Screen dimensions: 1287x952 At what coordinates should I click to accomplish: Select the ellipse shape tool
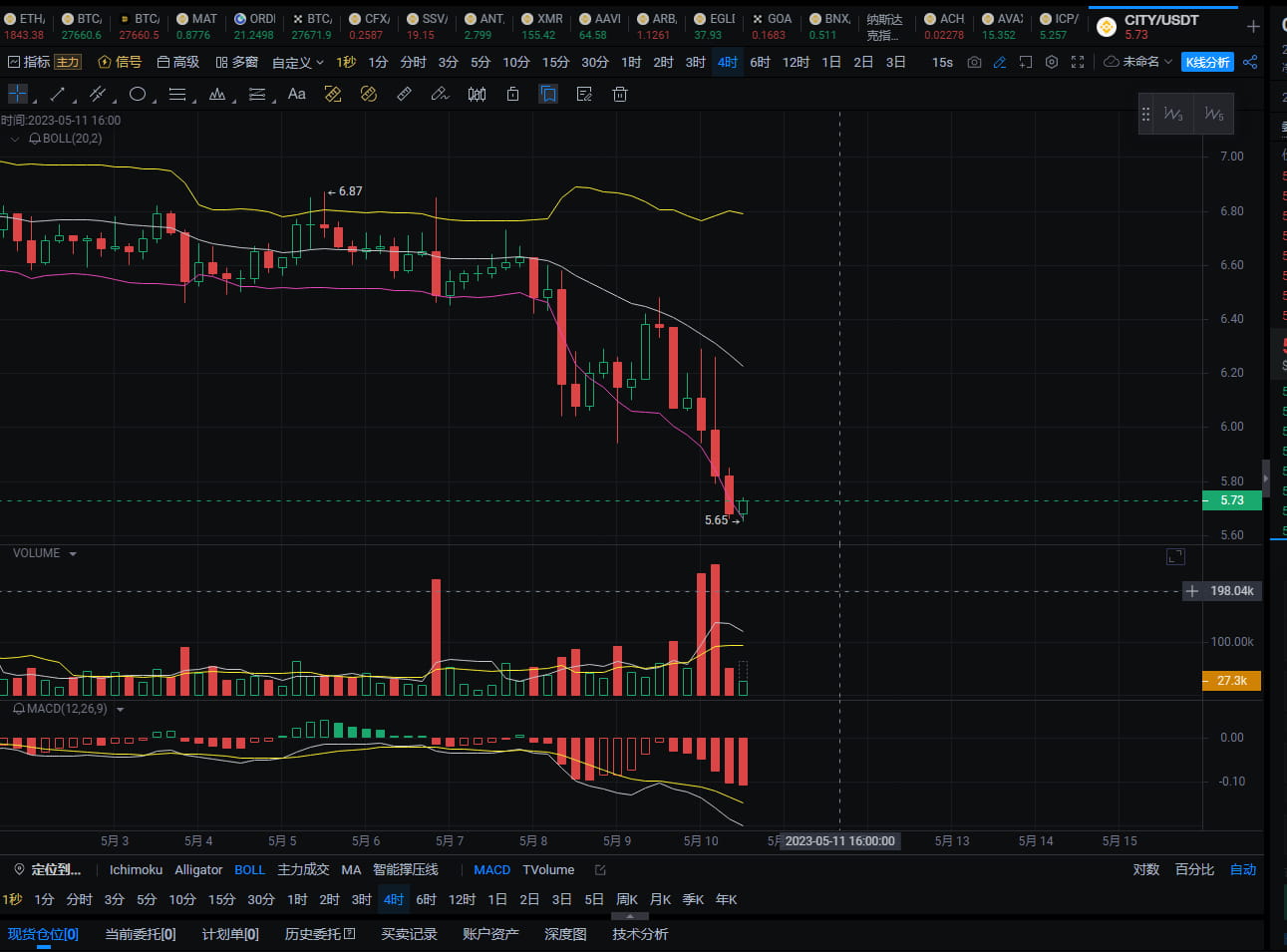138,94
